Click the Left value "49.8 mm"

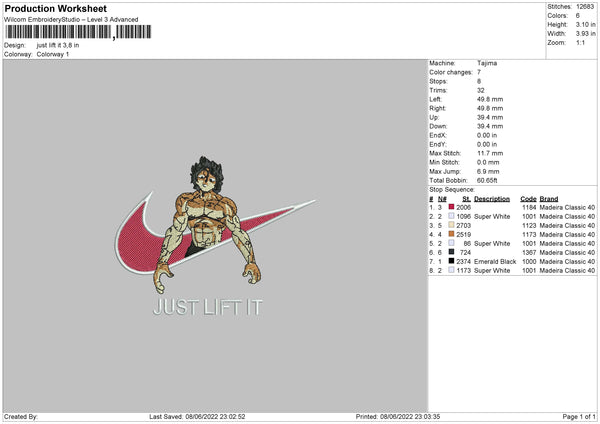[490, 99]
